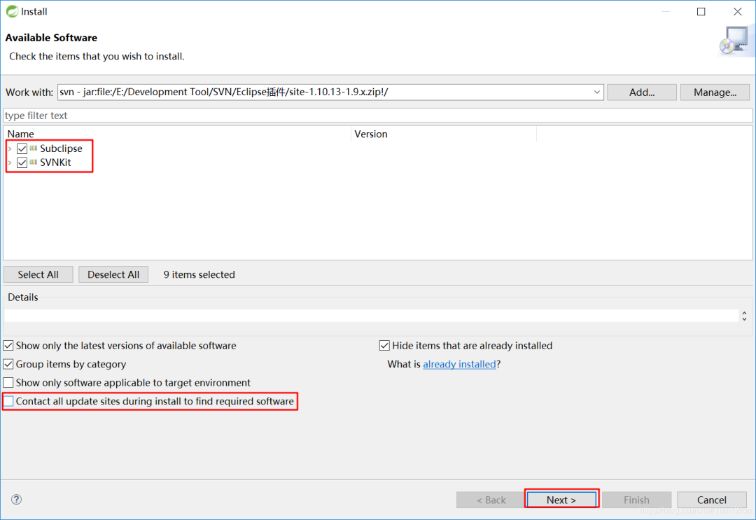The width and height of the screenshot is (756, 520).
Task: Select the Subclipse row label
Action: 61,148
